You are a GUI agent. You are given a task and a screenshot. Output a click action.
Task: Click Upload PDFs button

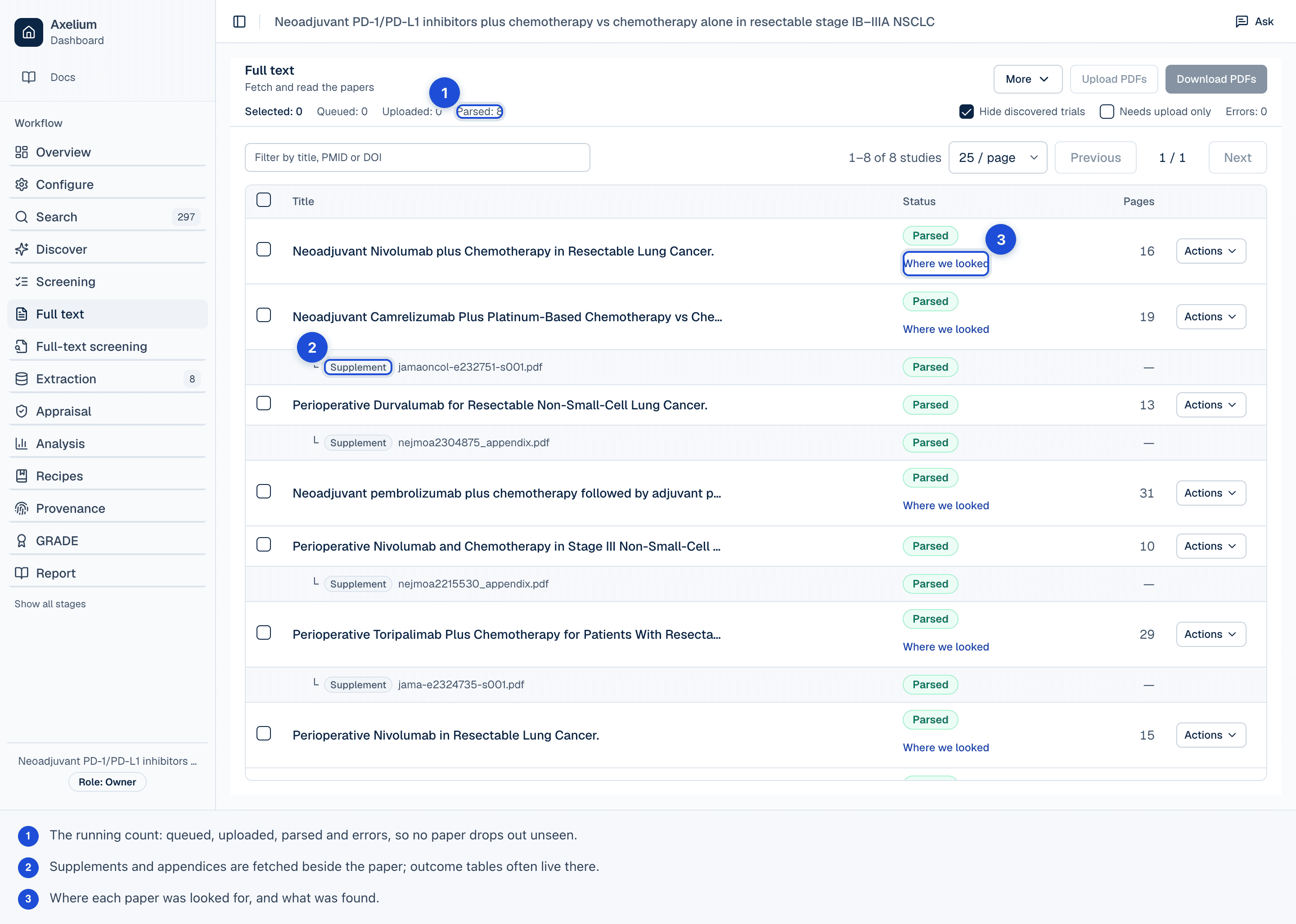(x=1114, y=79)
